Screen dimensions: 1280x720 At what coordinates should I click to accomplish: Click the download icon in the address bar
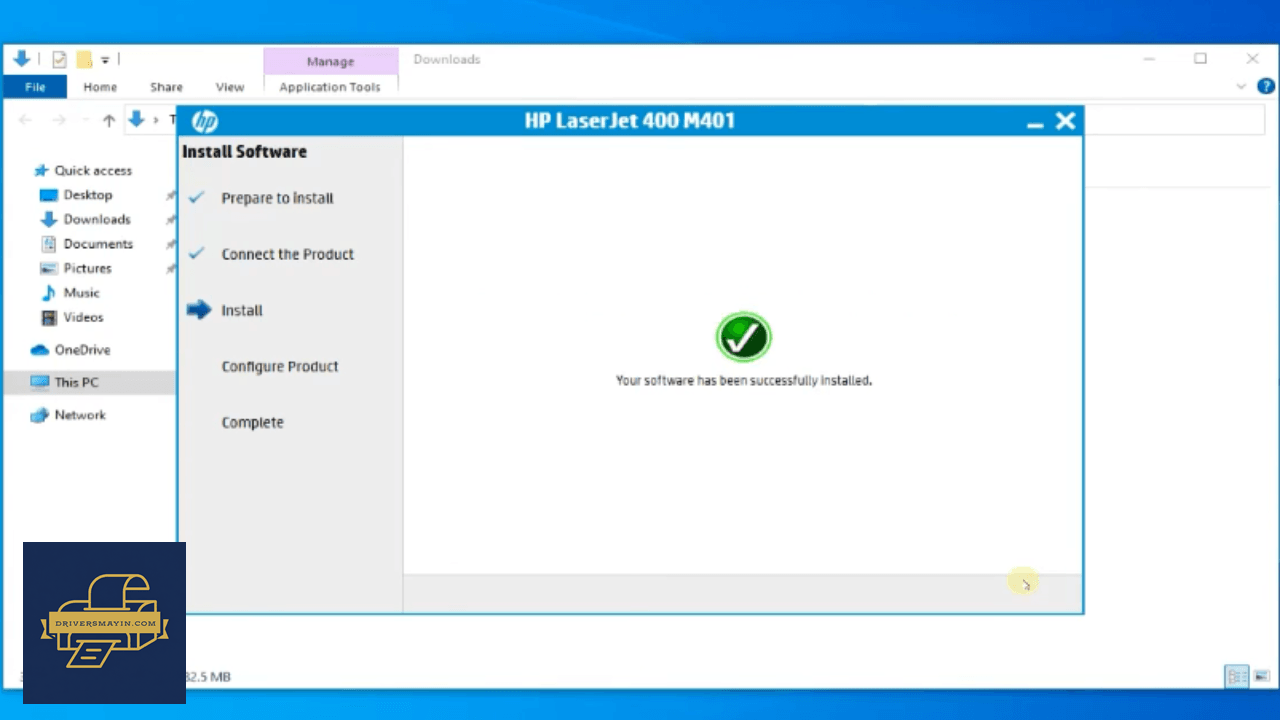(137, 121)
